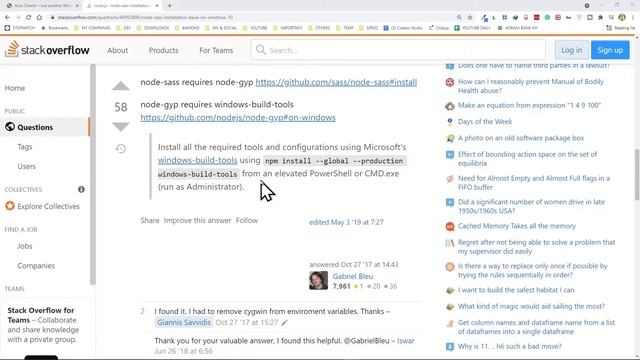
Task: Open Tags in left sidebar
Action: coord(24,147)
